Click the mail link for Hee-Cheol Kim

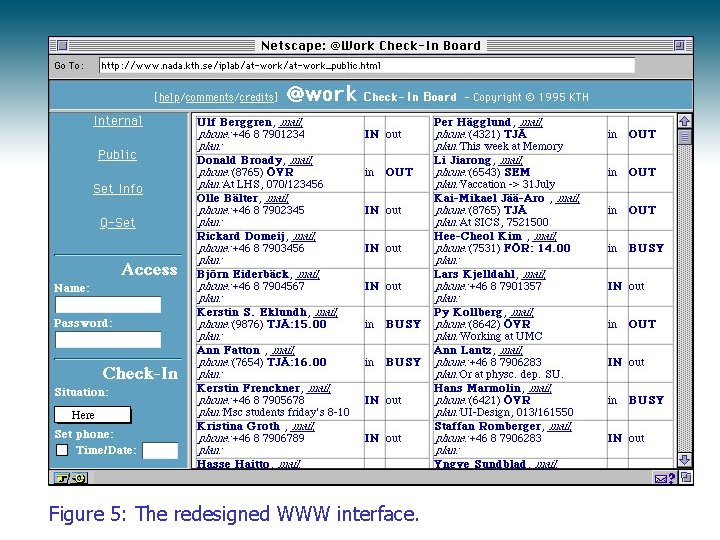click(545, 236)
